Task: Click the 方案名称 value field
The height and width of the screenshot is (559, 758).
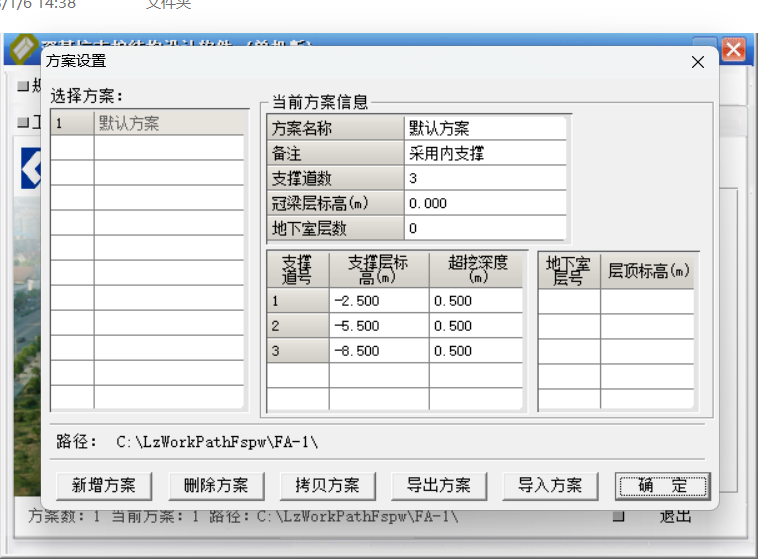Action: click(x=486, y=129)
